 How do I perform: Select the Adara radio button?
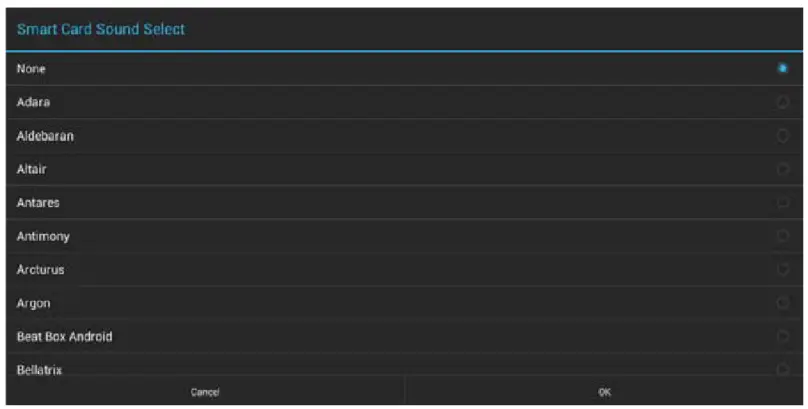[782, 102]
